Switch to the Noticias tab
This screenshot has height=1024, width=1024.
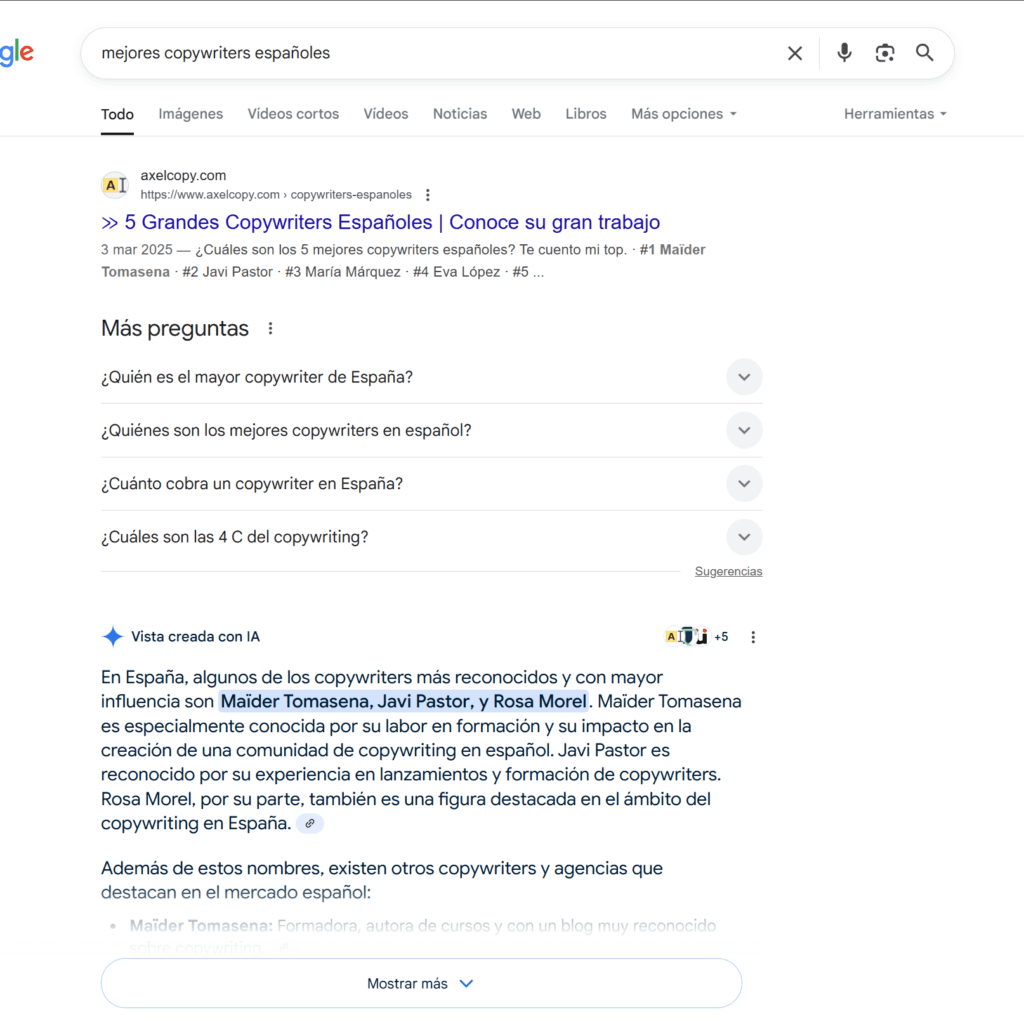(x=460, y=114)
